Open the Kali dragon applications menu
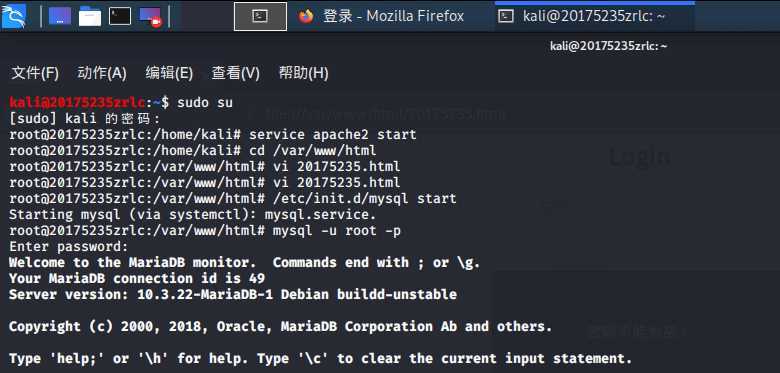This screenshot has width=780, height=373. pos(13,15)
